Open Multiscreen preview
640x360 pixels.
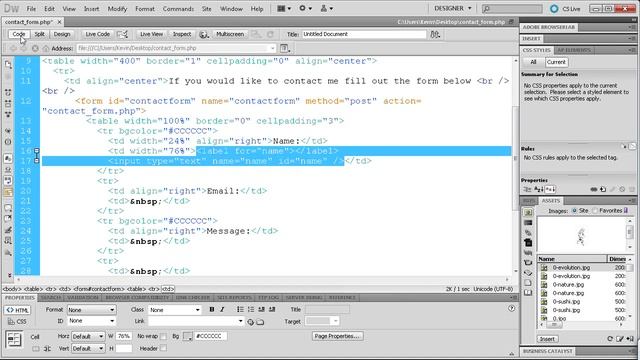230,34
